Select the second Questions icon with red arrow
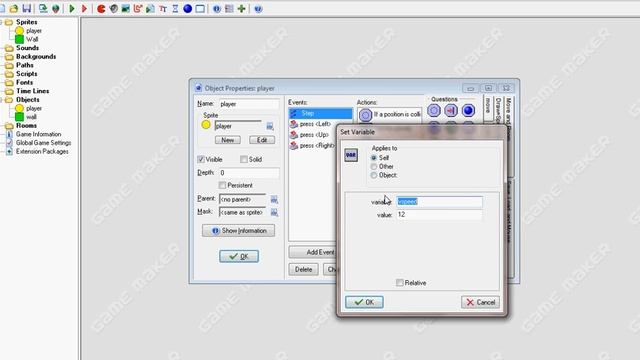640x360 pixels. click(x=451, y=111)
